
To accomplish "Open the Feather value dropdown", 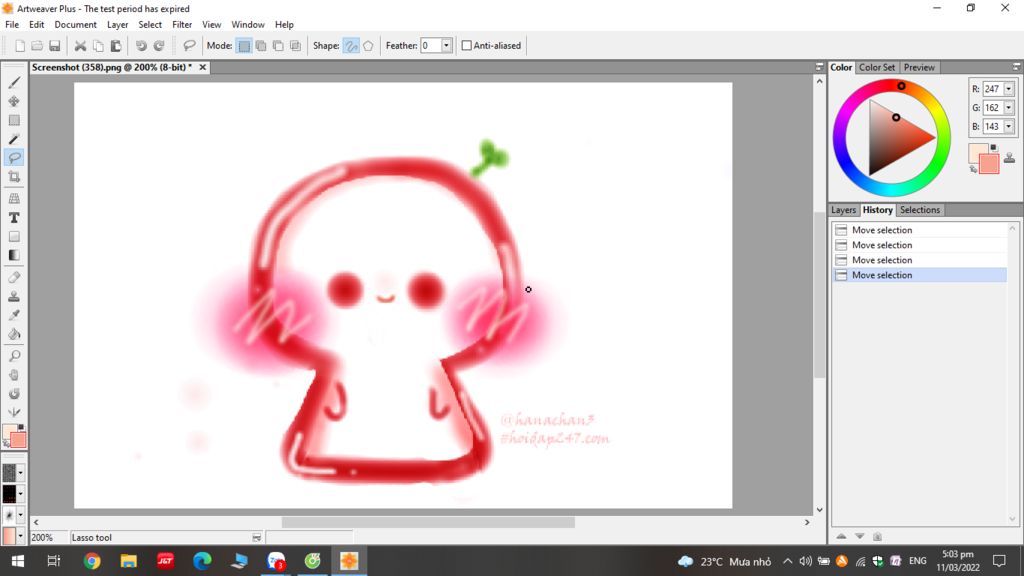I will pos(446,46).
